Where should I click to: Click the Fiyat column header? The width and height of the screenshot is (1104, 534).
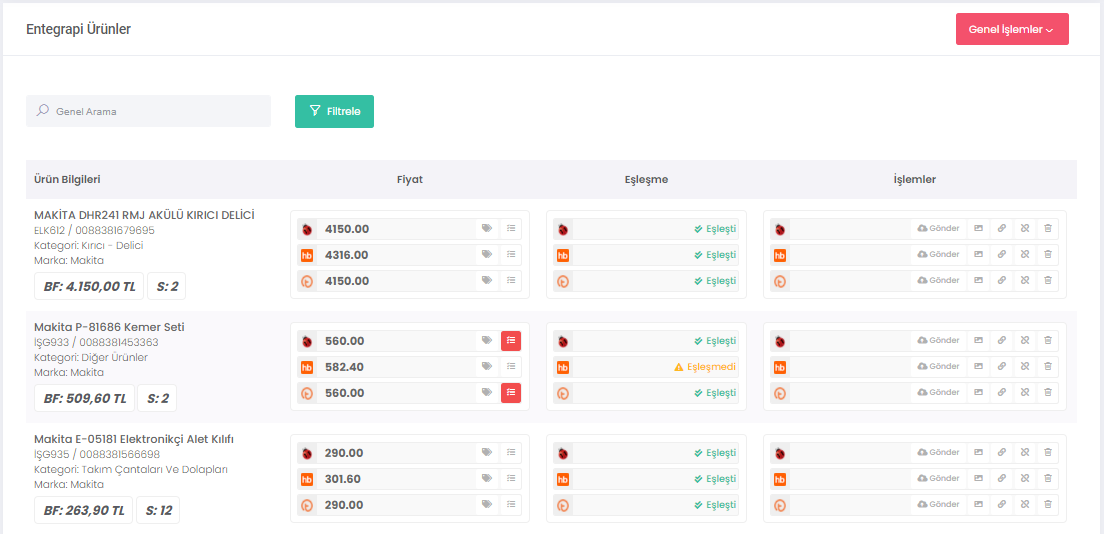point(410,180)
